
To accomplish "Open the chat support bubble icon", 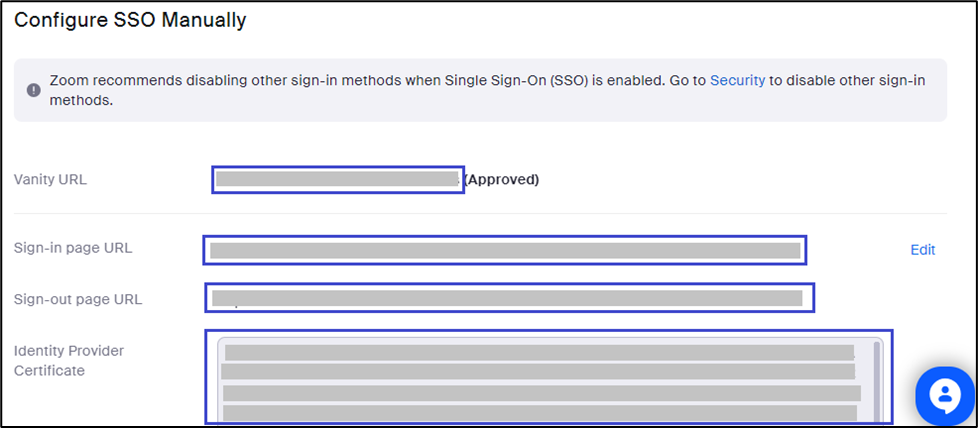I will [x=945, y=397].
